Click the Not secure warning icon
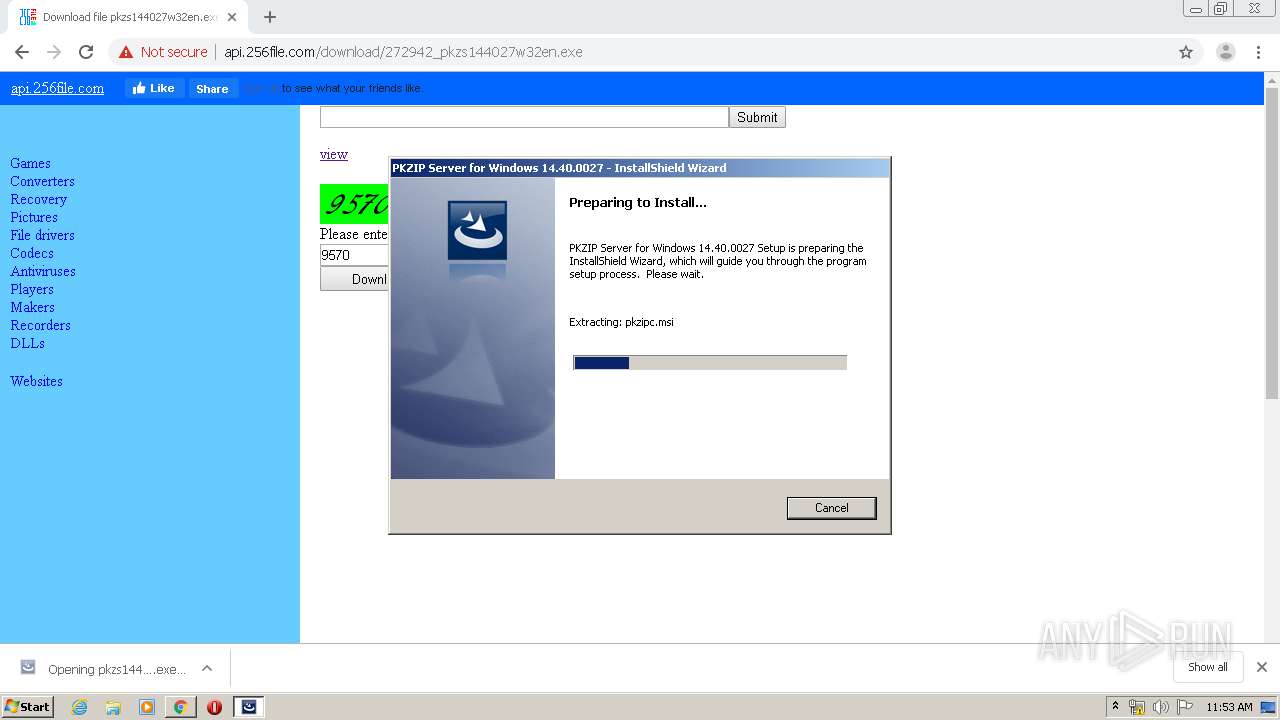Screen dimensions: 1280x720 tap(126, 52)
